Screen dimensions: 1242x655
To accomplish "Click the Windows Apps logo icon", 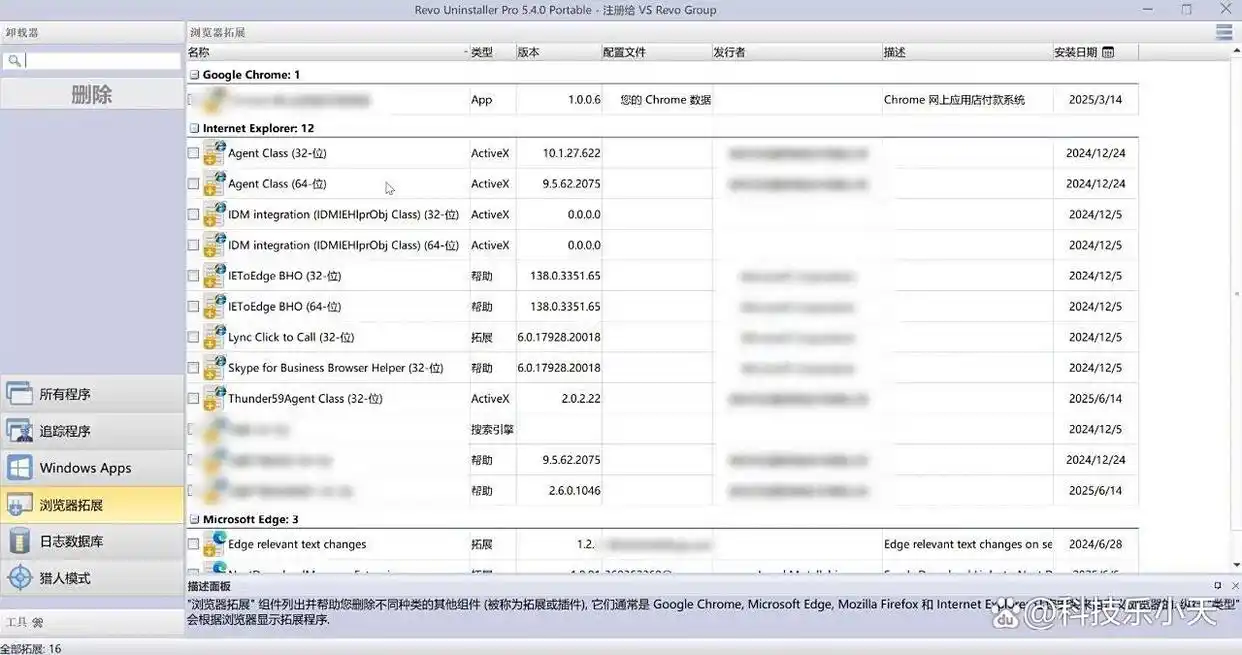I will (20, 468).
